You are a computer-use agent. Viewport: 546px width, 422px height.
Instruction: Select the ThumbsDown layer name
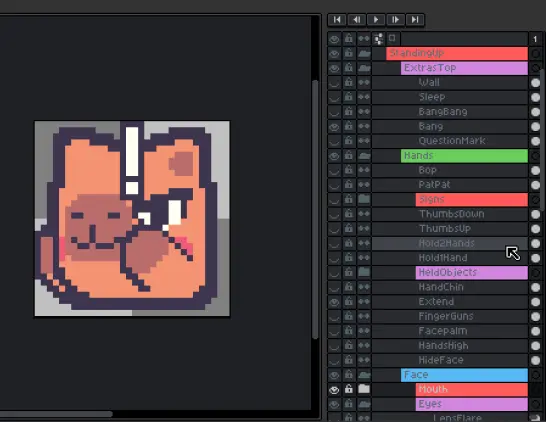[x=452, y=214]
